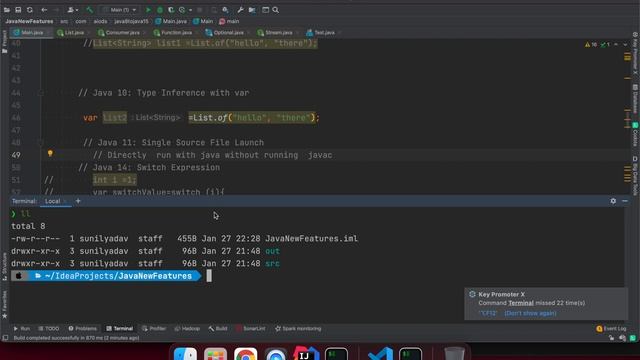Image resolution: width=640 pixels, height=360 pixels.
Task: Switch to the List.java editor tab
Action: (x=71, y=32)
